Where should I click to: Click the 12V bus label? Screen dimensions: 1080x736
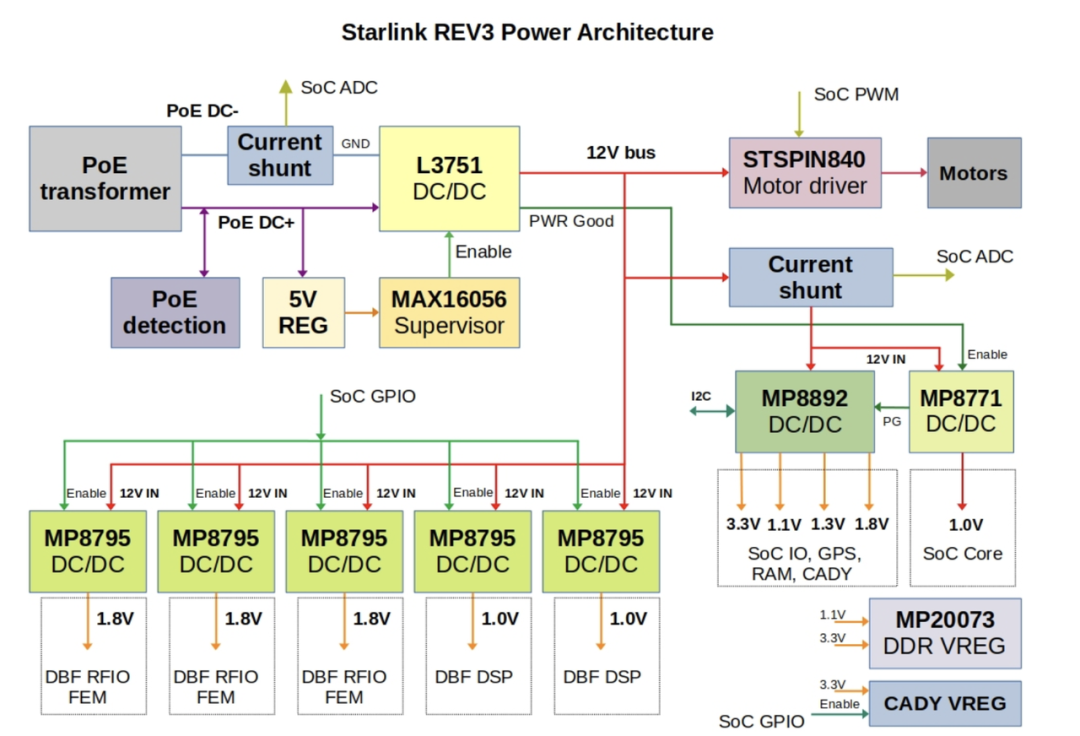621,152
